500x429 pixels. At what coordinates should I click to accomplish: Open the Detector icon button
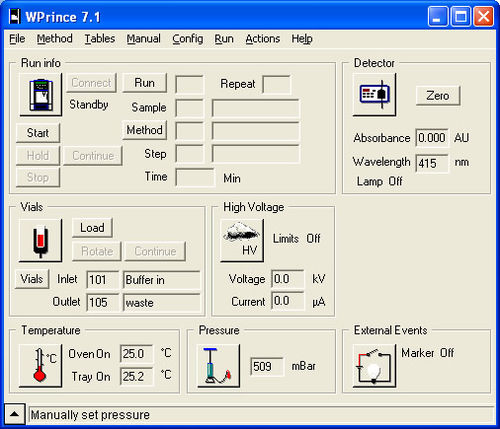374,95
